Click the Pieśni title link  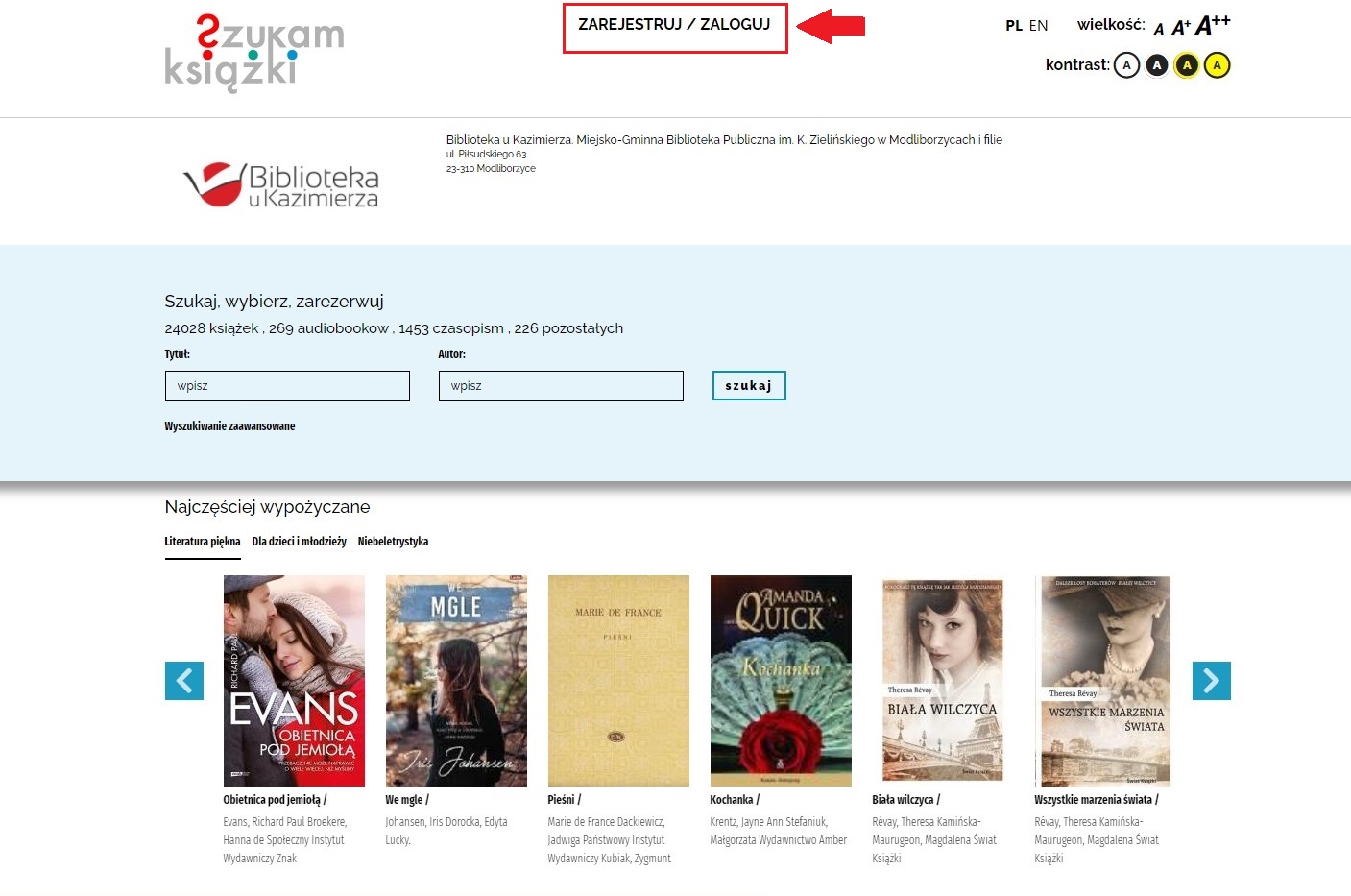pyautogui.click(x=565, y=800)
